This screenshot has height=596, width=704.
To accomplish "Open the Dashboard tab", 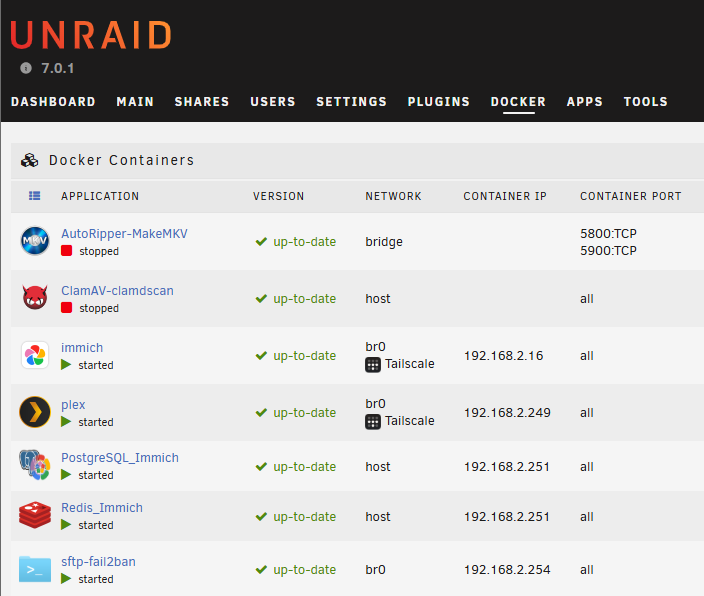I will click(x=53, y=102).
